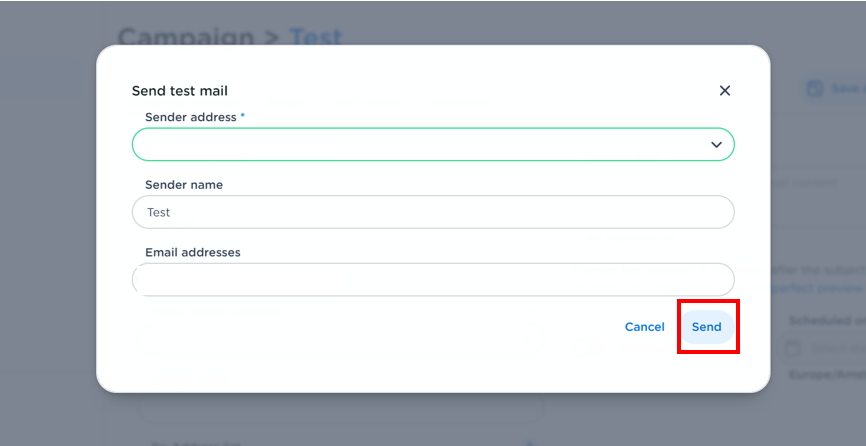Open the perfect preview link in background
Image resolution: width=866 pixels, height=446 pixels.
tap(816, 288)
